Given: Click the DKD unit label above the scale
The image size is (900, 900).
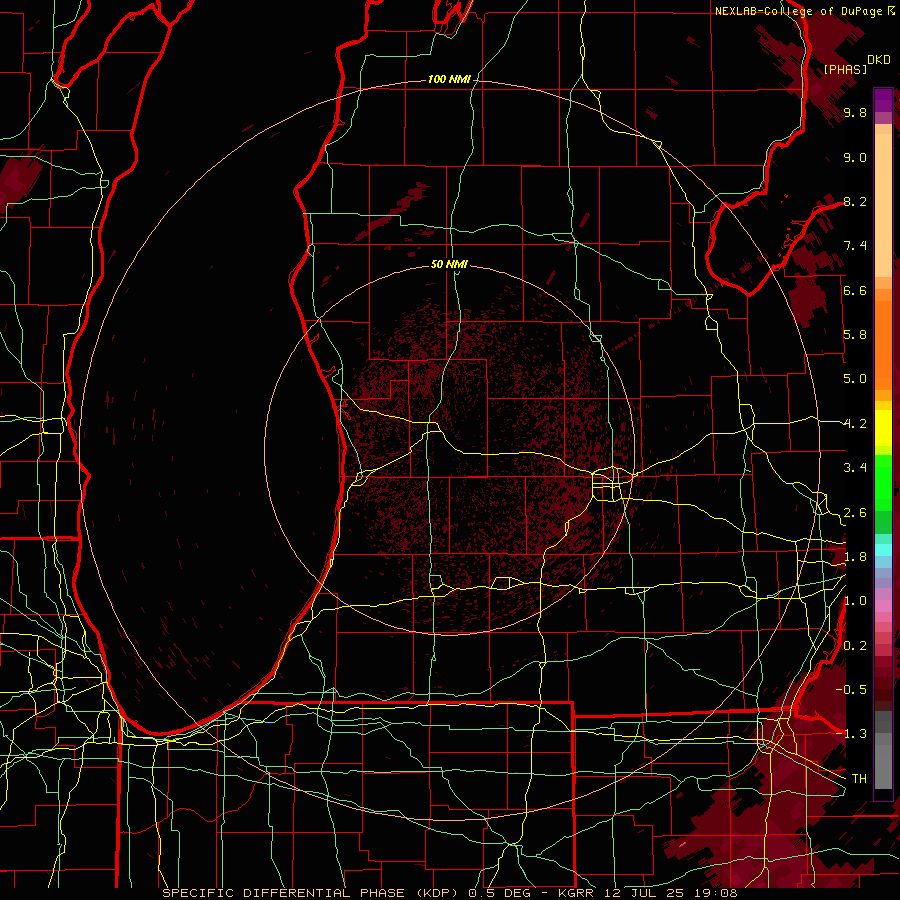Looking at the screenshot, I should coord(879,60).
